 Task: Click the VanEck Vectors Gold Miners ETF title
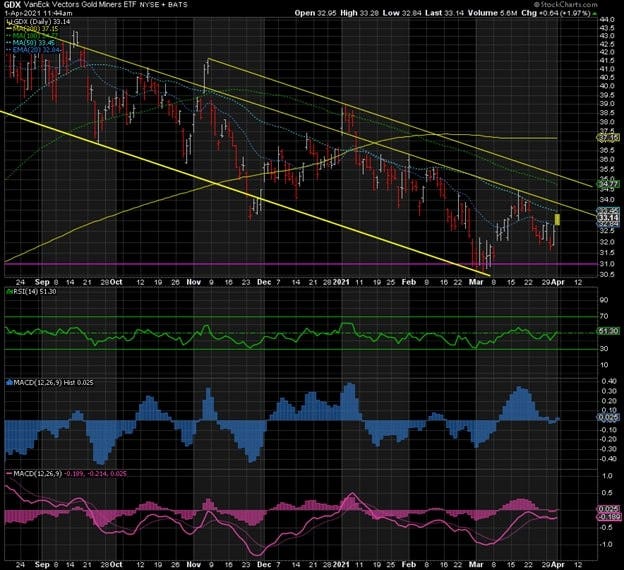pyautogui.click(x=80, y=5)
